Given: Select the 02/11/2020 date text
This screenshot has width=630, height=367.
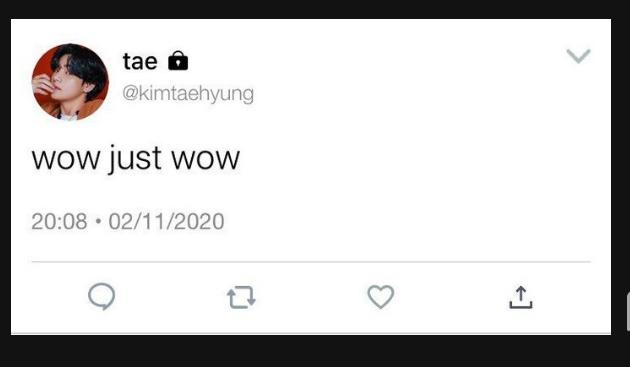Looking at the screenshot, I should click(166, 221).
